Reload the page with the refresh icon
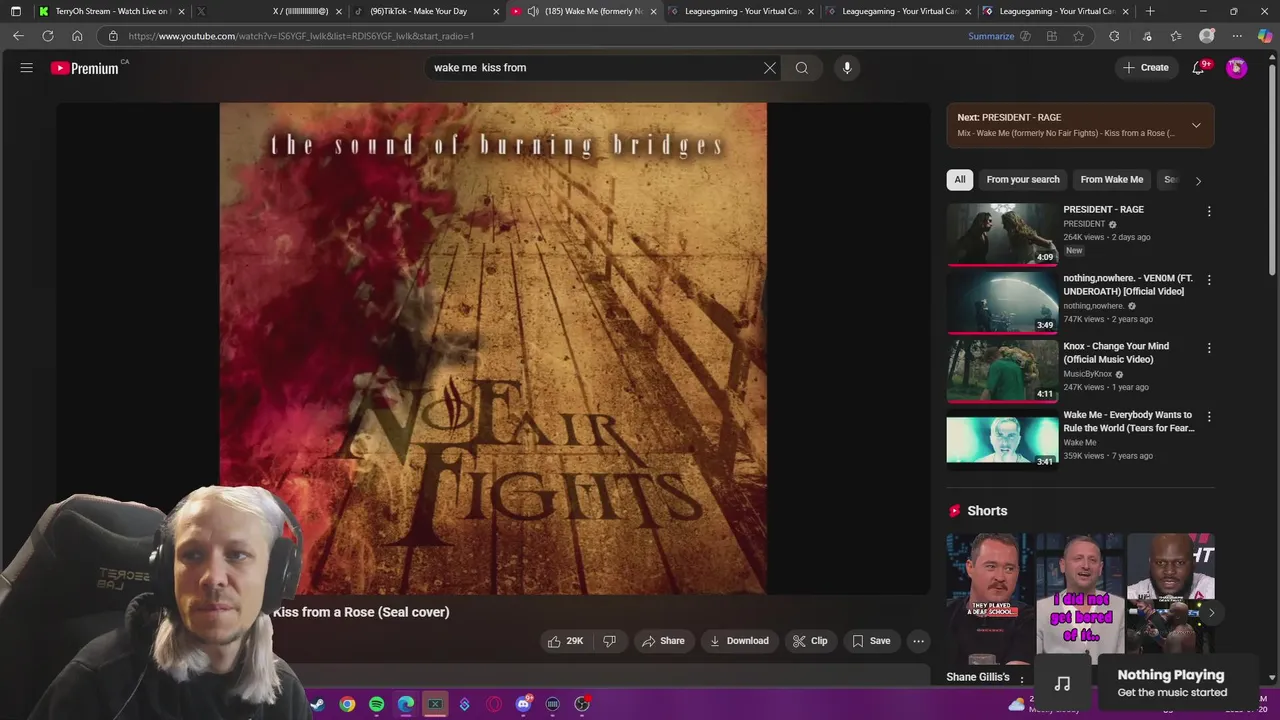1280x720 pixels. pyautogui.click(x=47, y=36)
